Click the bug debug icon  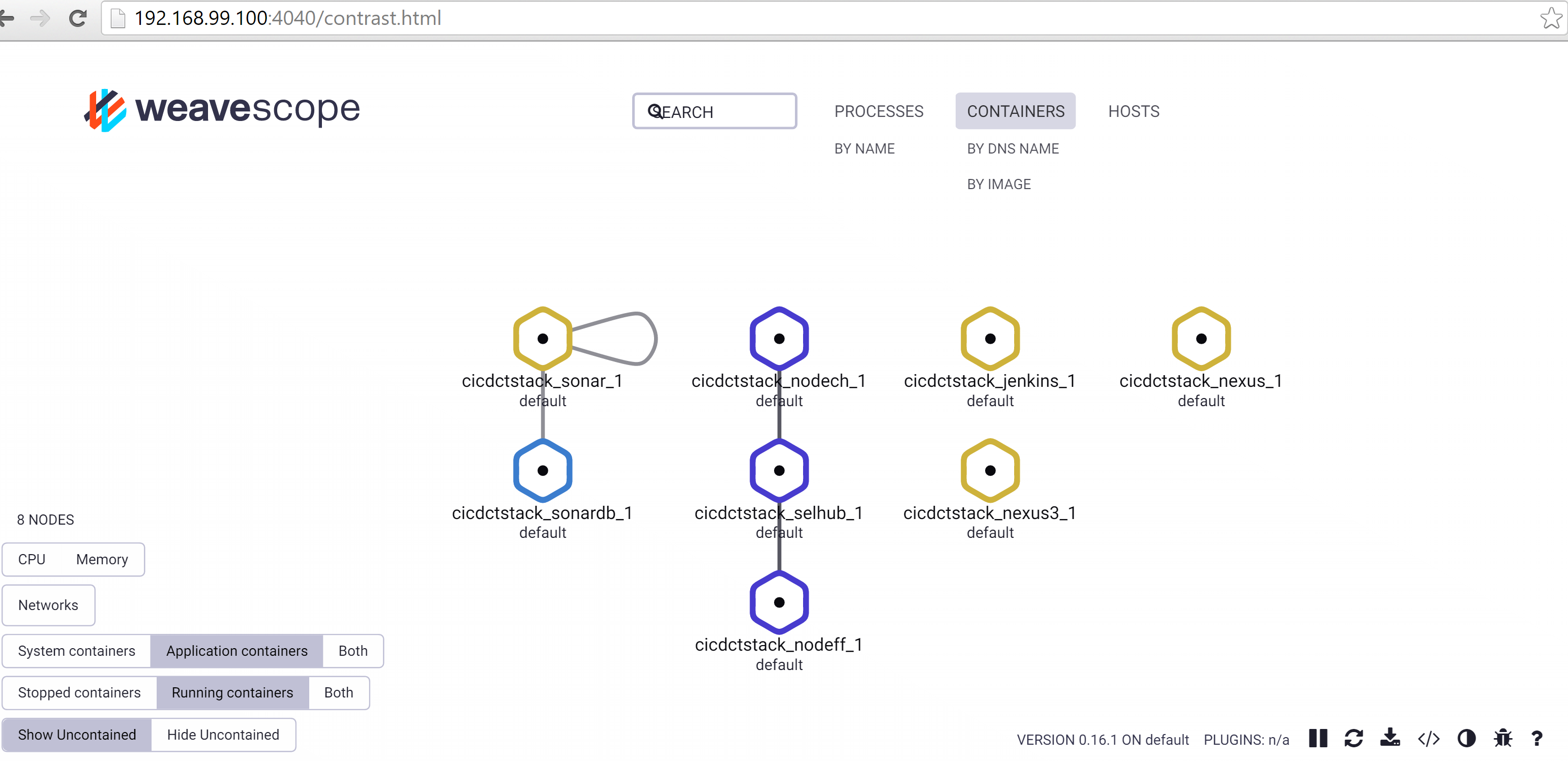coord(1502,739)
